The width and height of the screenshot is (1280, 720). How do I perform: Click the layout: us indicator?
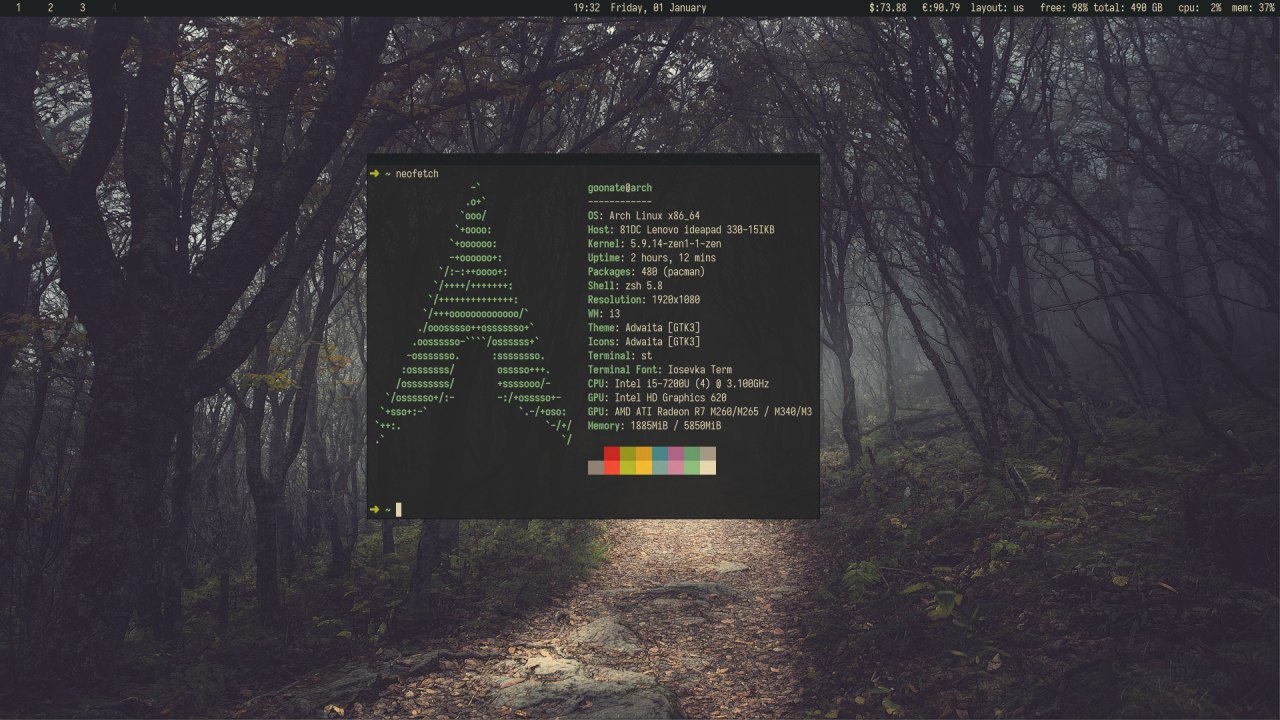(x=998, y=7)
